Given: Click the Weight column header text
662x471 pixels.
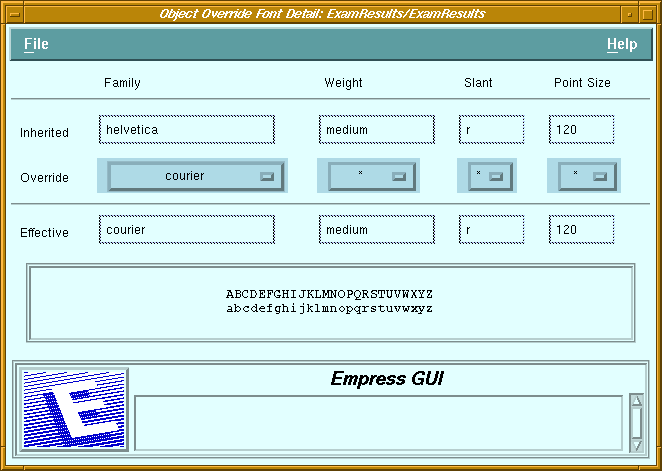Looking at the screenshot, I should point(343,83).
